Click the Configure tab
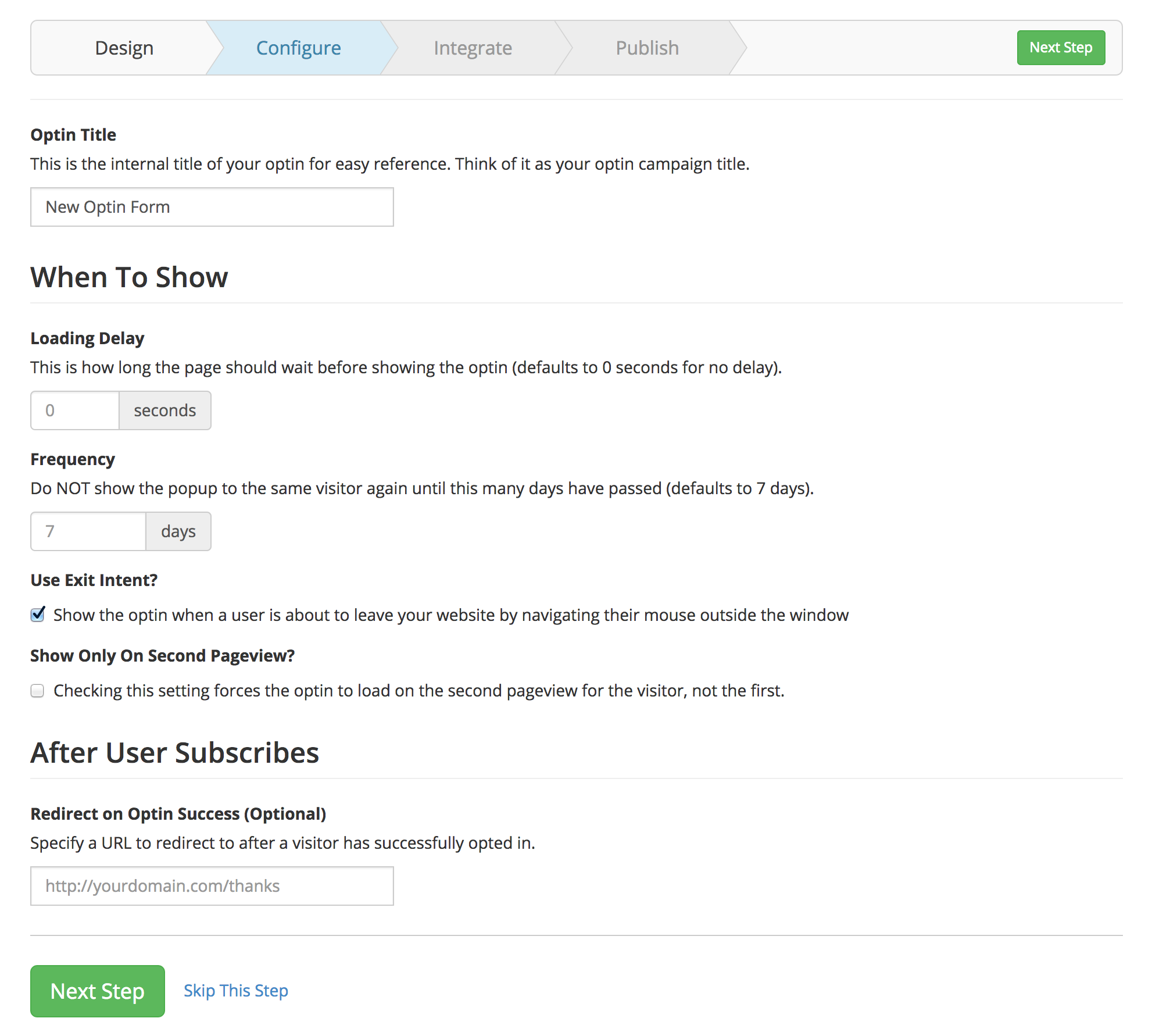 coord(297,47)
